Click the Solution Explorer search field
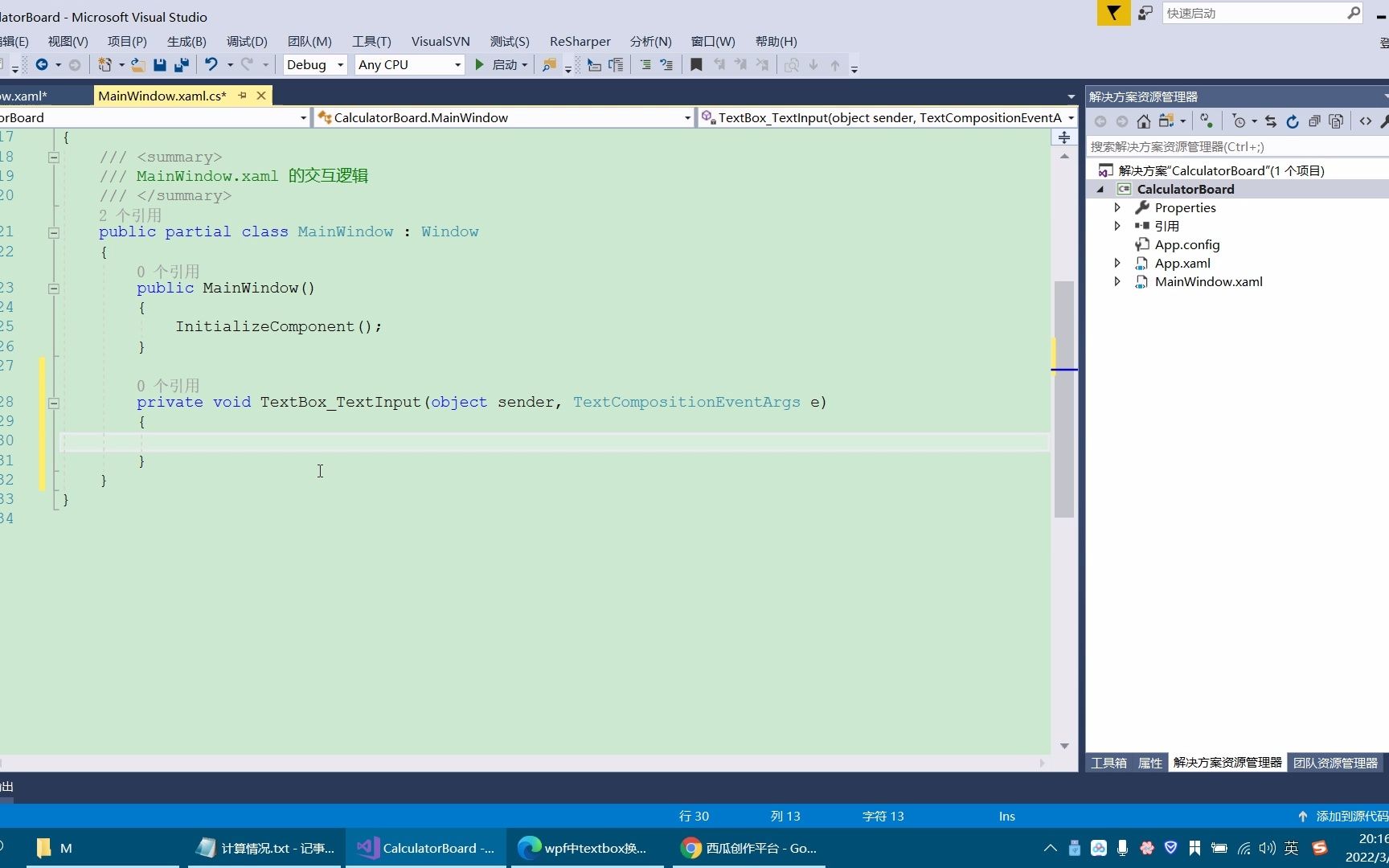1389x868 pixels. pyautogui.click(x=1238, y=146)
